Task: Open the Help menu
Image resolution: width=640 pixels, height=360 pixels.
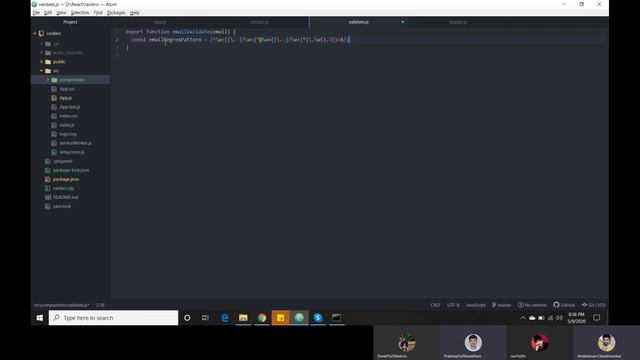Action: click(134, 13)
